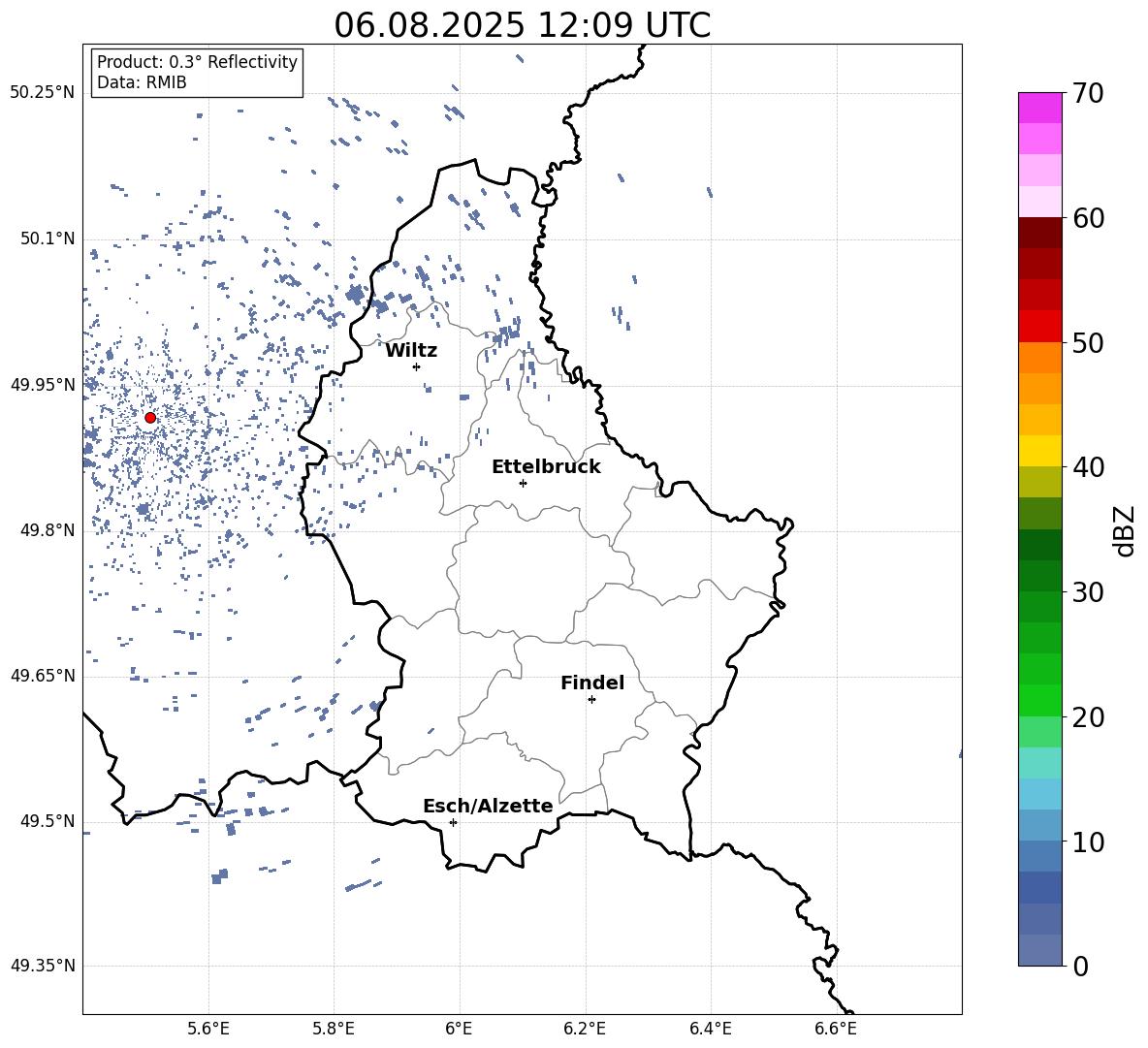Viewport: 1148px width, 1048px height.
Task: Click the red radar location dot
Action: tap(150, 418)
